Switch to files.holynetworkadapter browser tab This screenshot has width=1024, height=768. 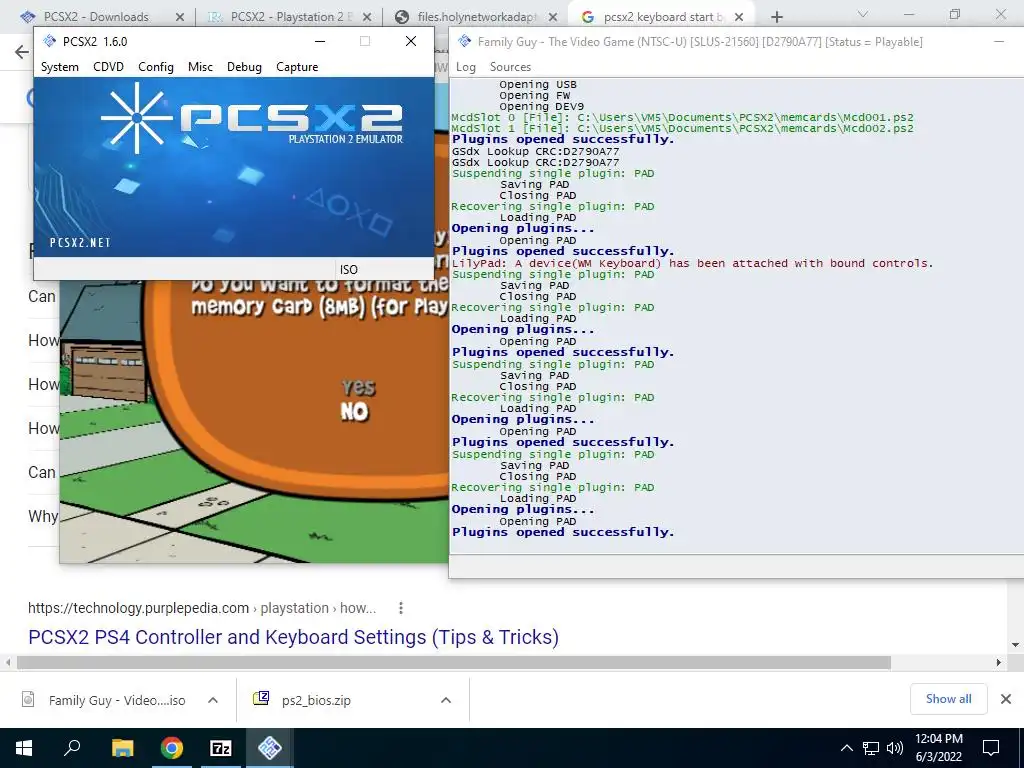point(477,16)
